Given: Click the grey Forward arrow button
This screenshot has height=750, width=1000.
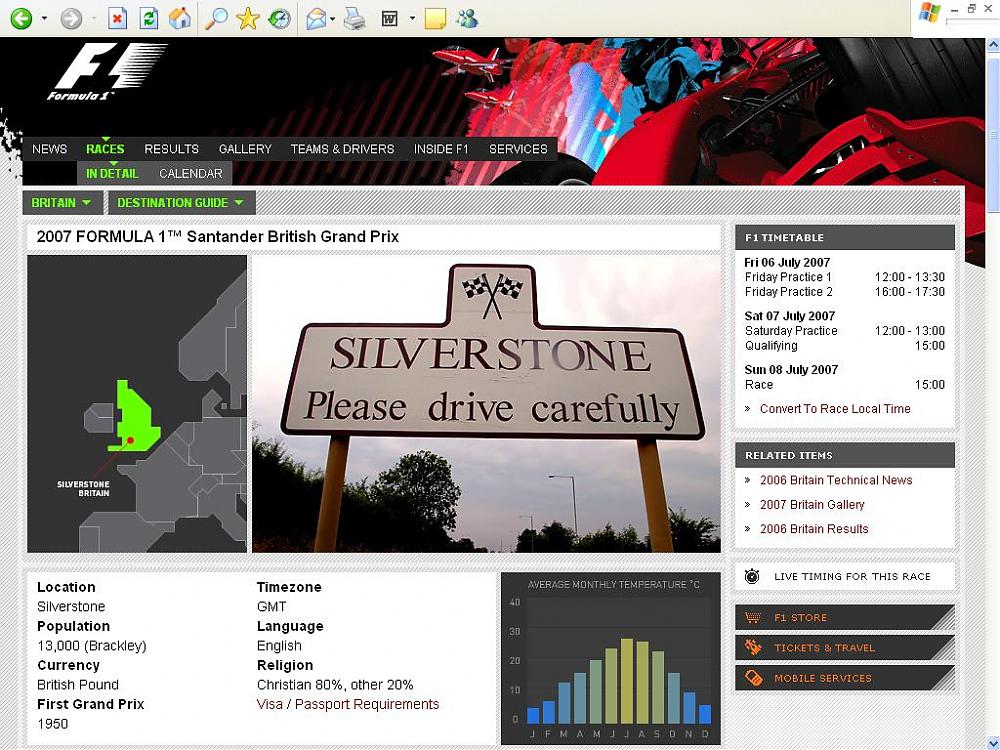Looking at the screenshot, I should tap(71, 18).
